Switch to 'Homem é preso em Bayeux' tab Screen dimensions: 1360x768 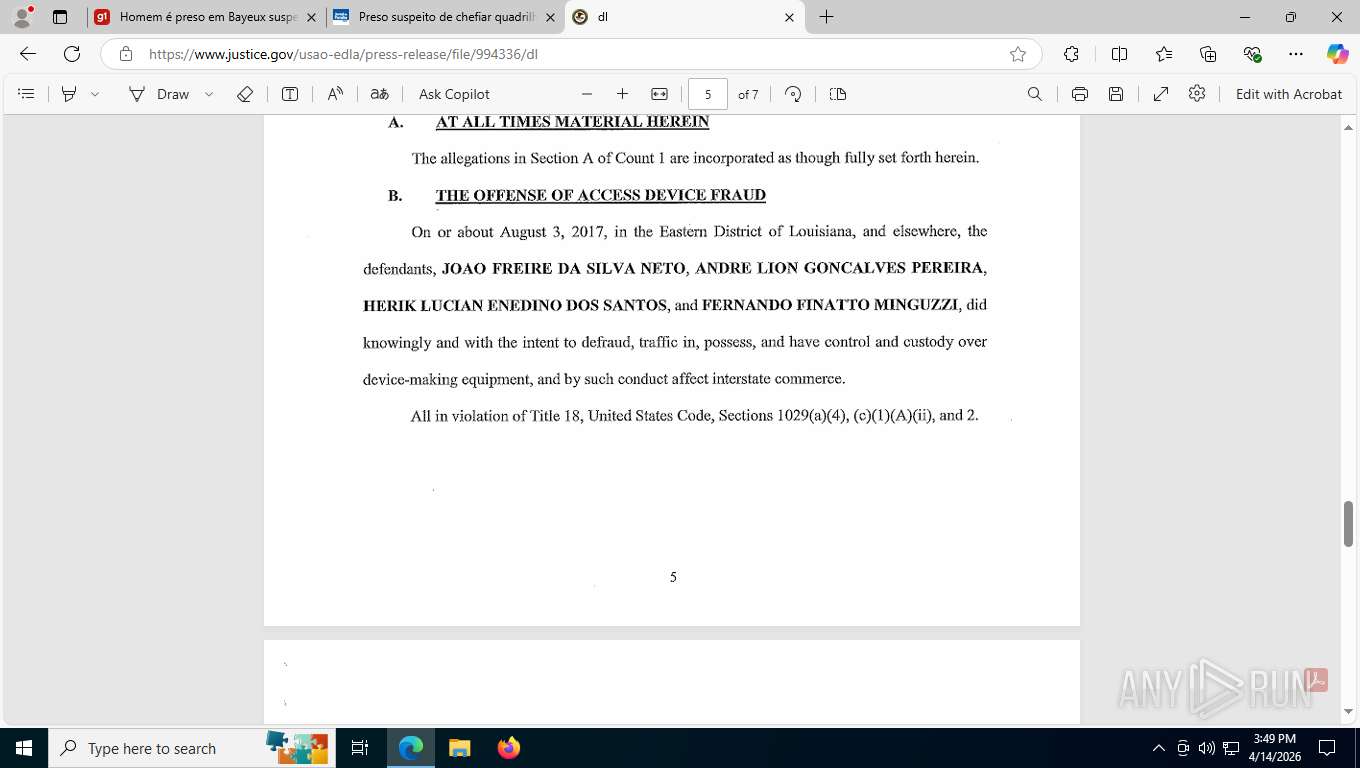(205, 17)
